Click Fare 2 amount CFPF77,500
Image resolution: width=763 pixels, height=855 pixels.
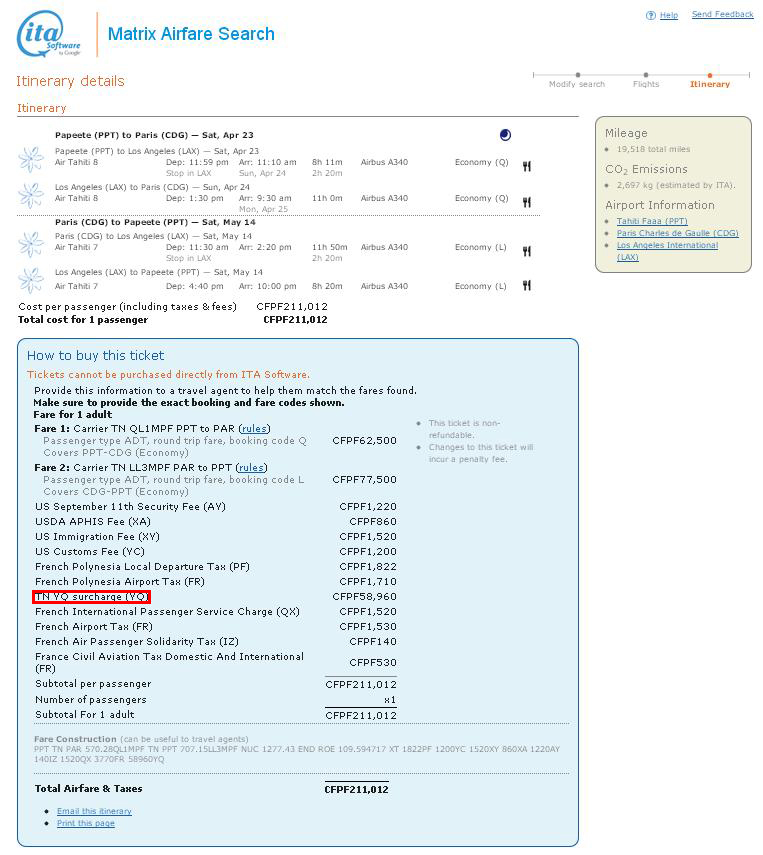point(364,479)
